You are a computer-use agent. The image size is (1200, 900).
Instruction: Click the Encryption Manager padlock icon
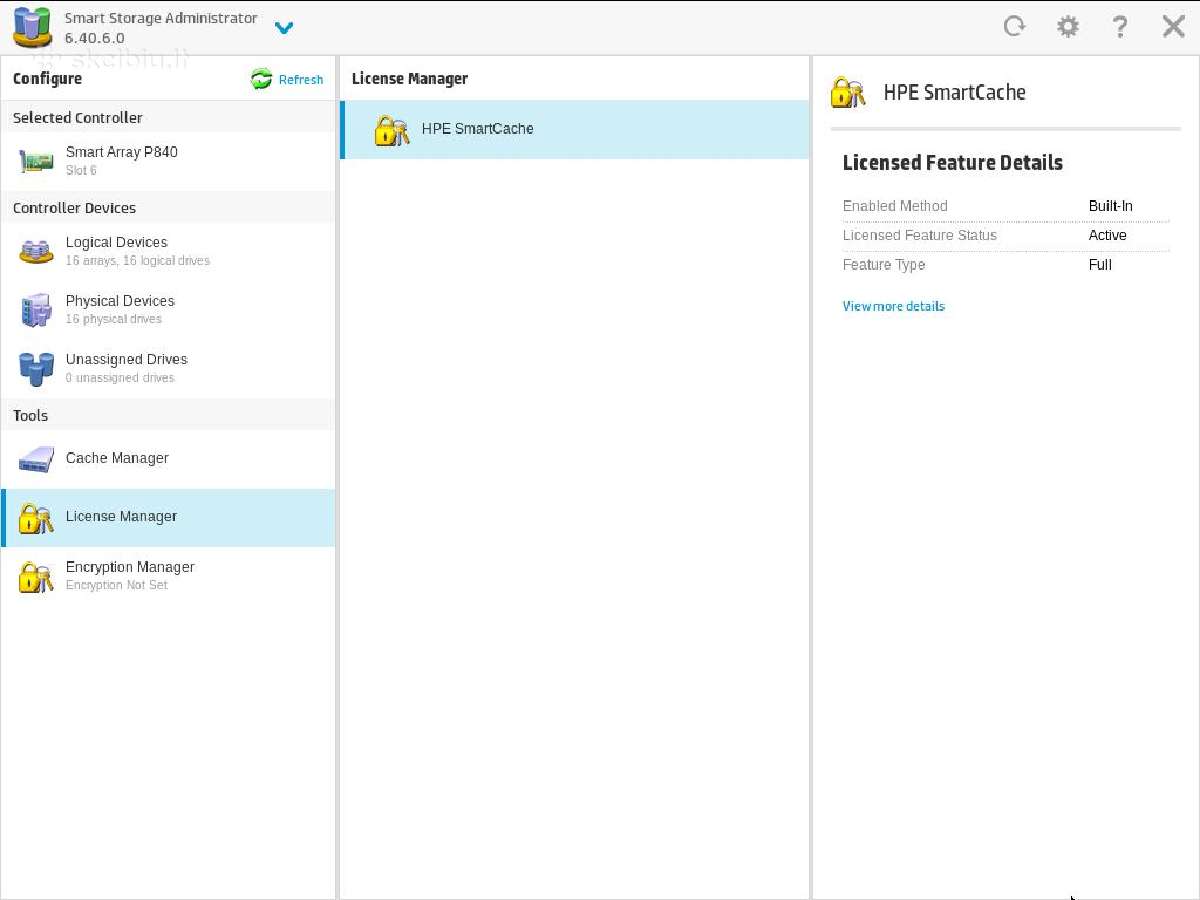click(x=37, y=577)
